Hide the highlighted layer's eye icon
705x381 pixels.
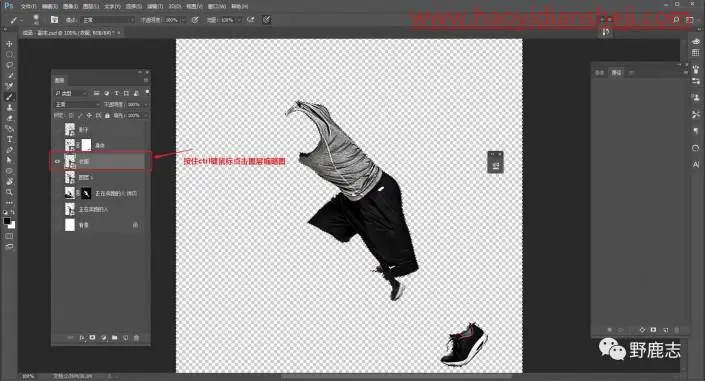pos(58,161)
